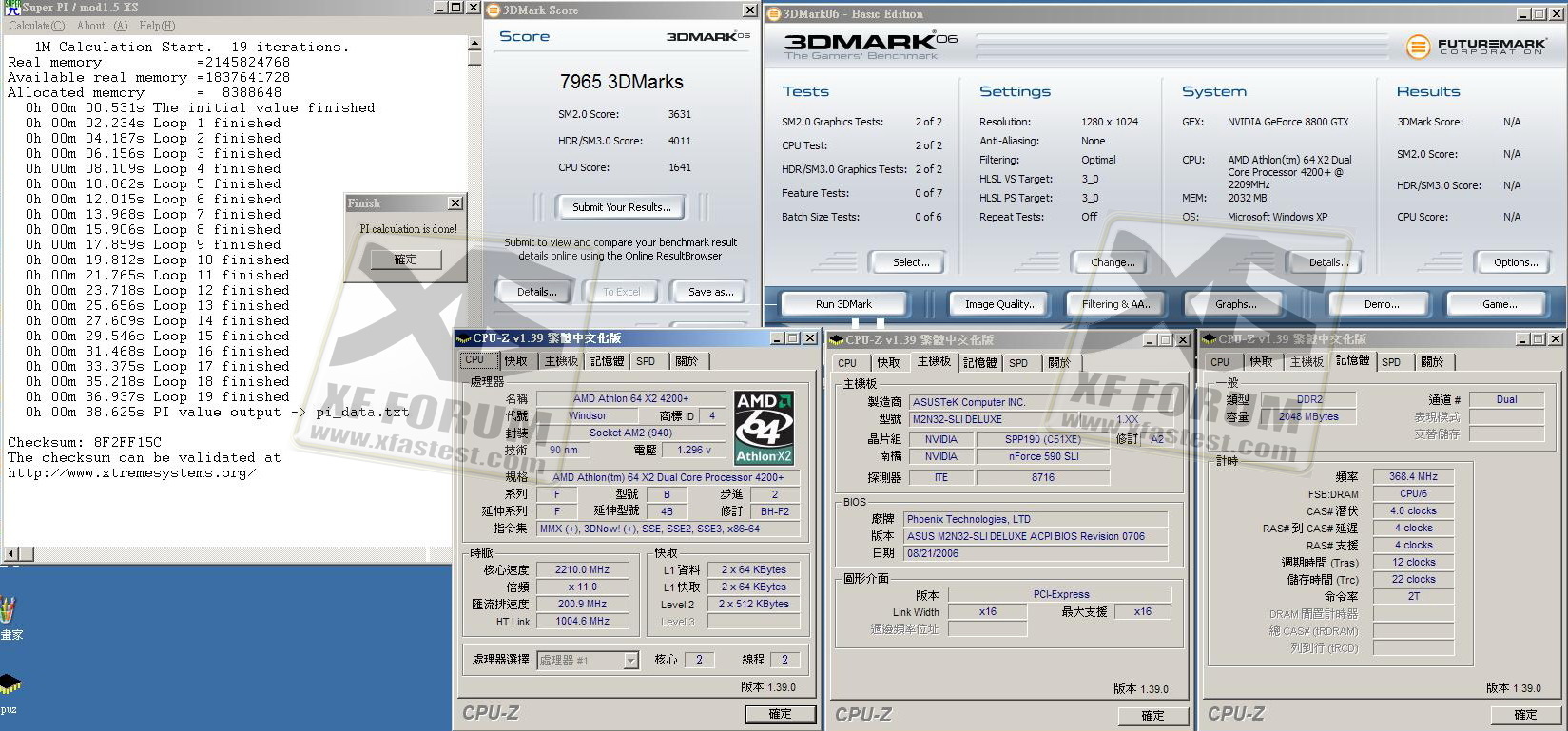The image size is (1568, 731).
Task: Select SPD tab in mainboard CPU-Z window
Action: coord(1018,363)
